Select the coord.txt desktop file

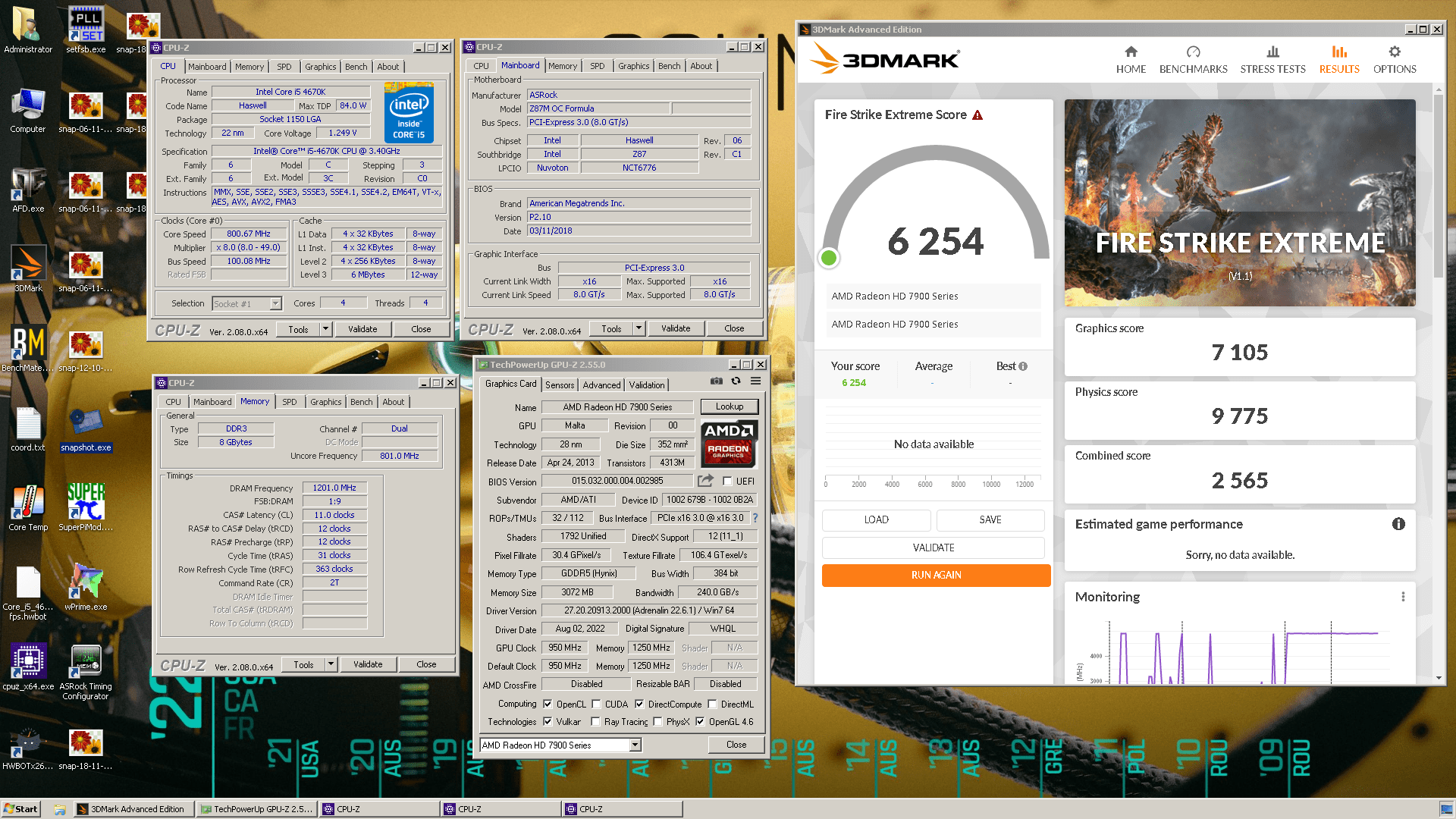[28, 428]
